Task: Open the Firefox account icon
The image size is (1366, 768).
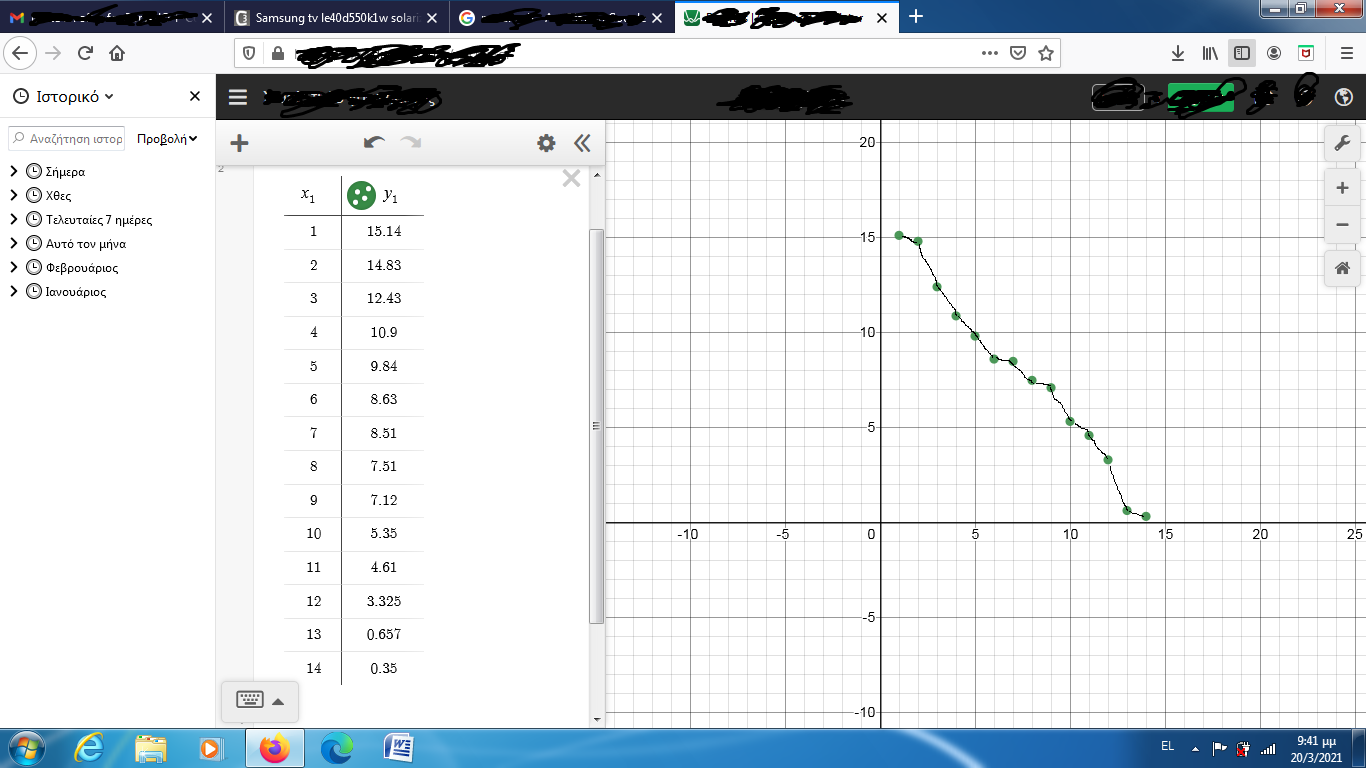Action: [1274, 53]
